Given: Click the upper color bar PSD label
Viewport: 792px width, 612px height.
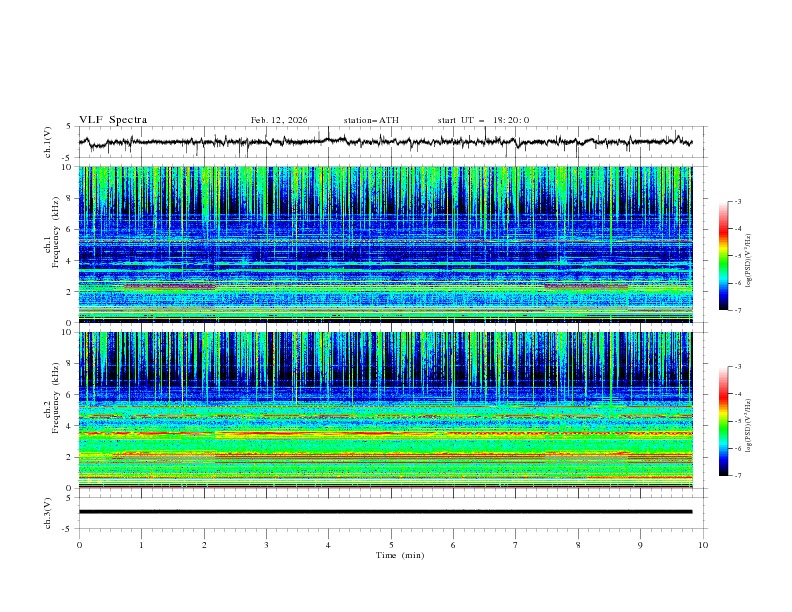Looking at the screenshot, I should click(748, 261).
